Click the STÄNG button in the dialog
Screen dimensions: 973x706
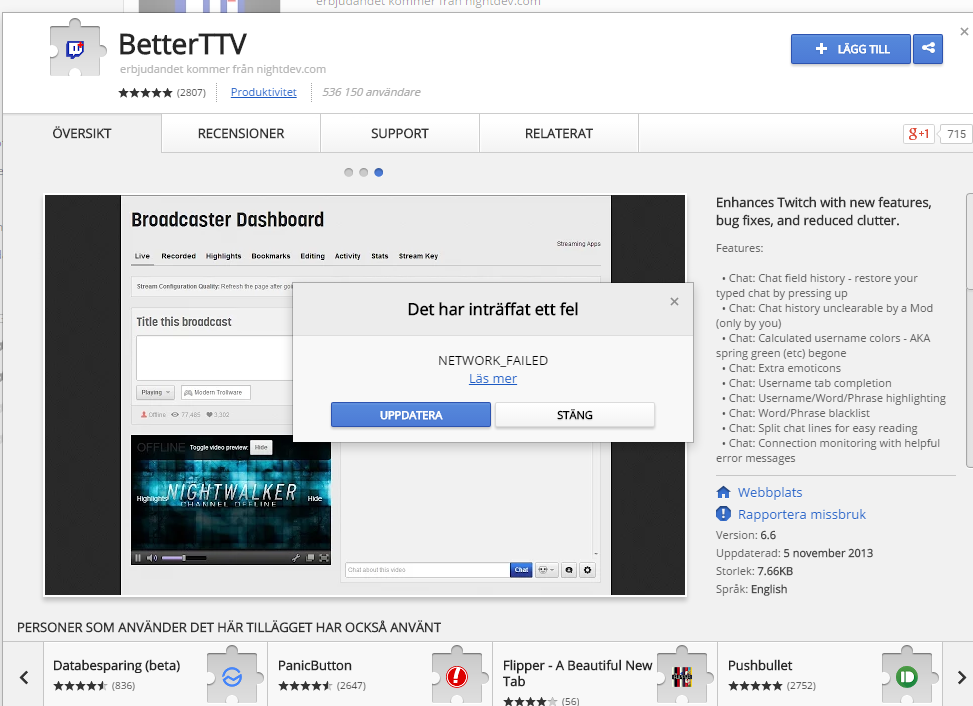[x=575, y=415]
